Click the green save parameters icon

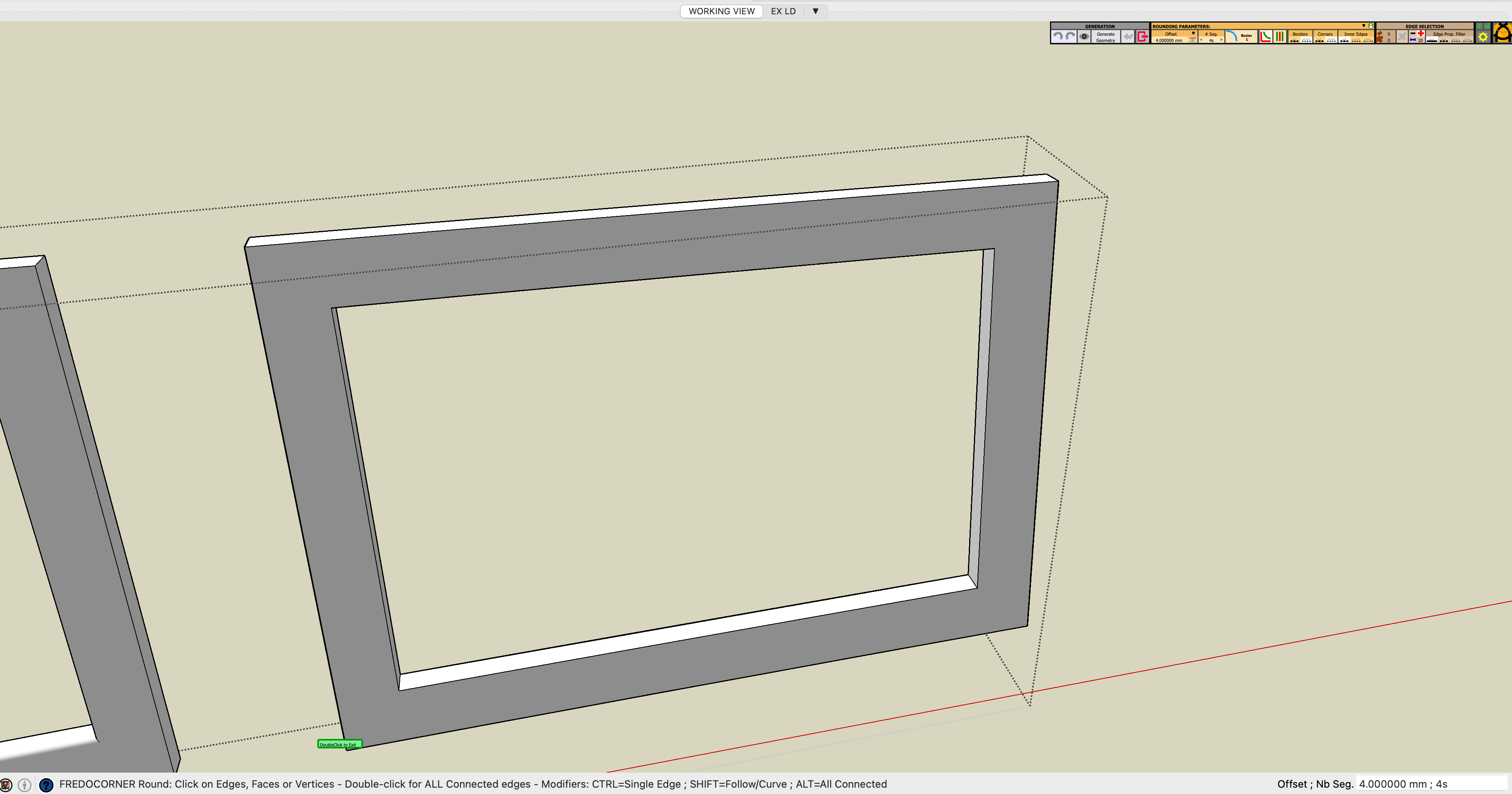click(1371, 26)
